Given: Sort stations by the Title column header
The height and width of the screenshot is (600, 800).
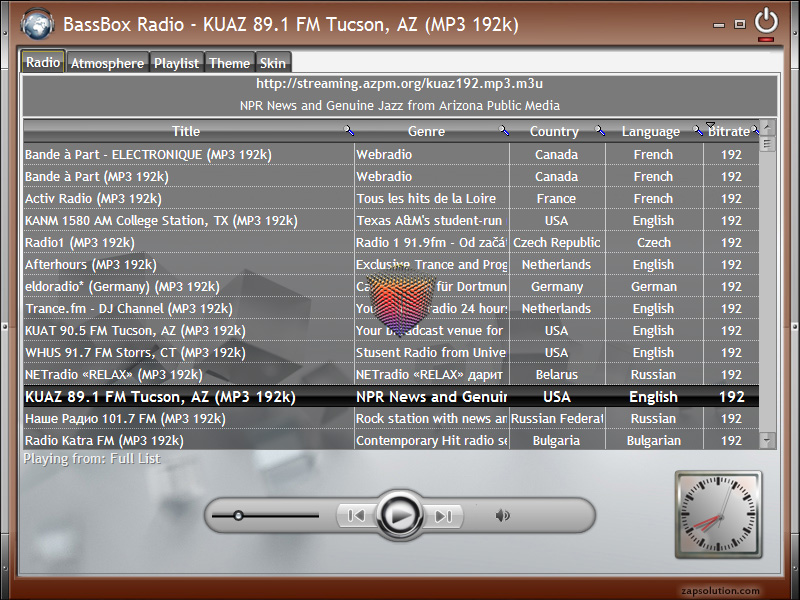Looking at the screenshot, I should 186,131.
